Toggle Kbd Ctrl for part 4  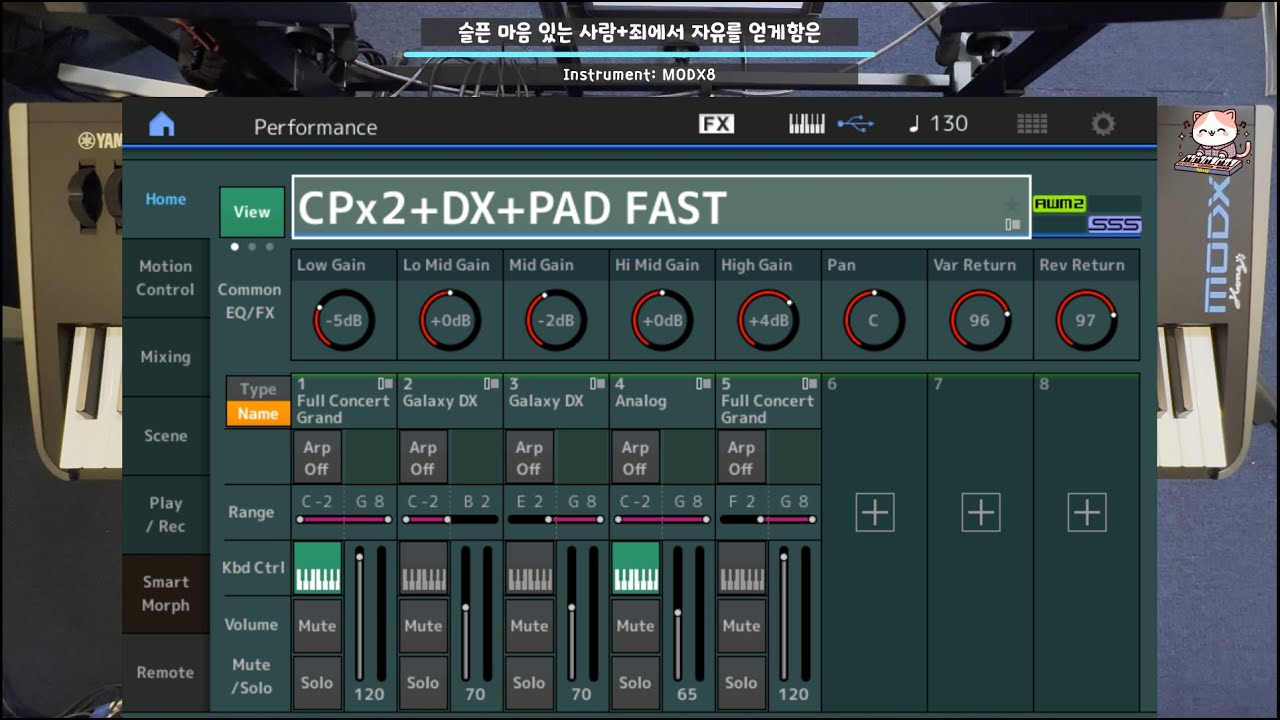(635, 568)
